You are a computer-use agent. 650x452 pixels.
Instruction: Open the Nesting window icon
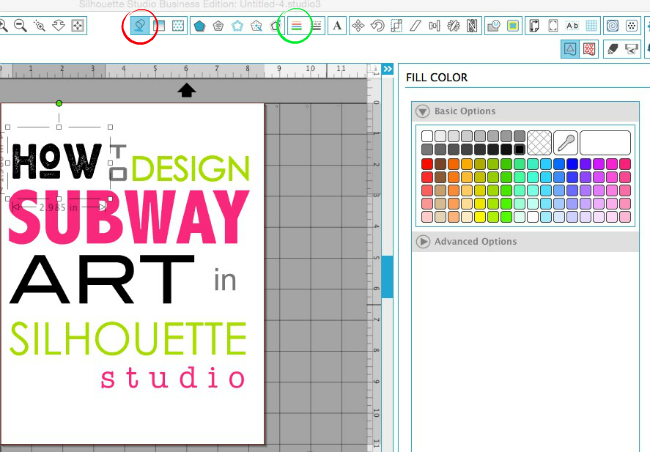click(472, 26)
